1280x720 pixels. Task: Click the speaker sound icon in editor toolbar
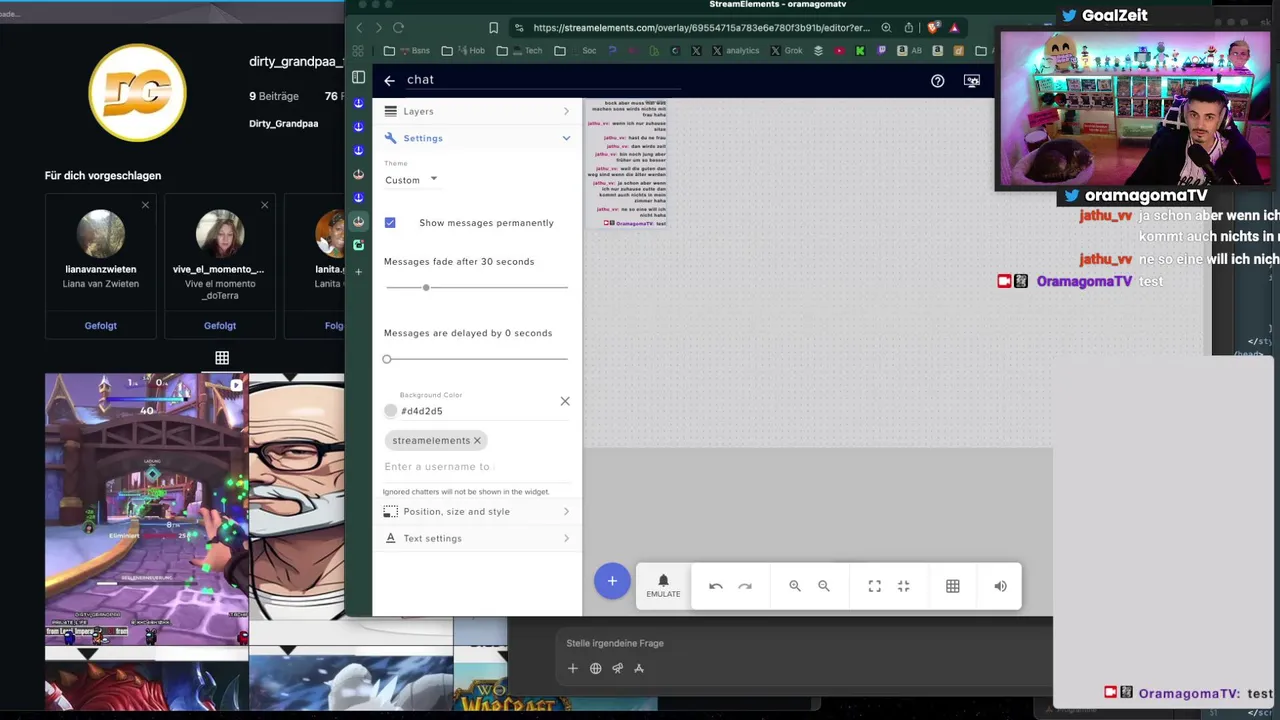pos(1001,586)
